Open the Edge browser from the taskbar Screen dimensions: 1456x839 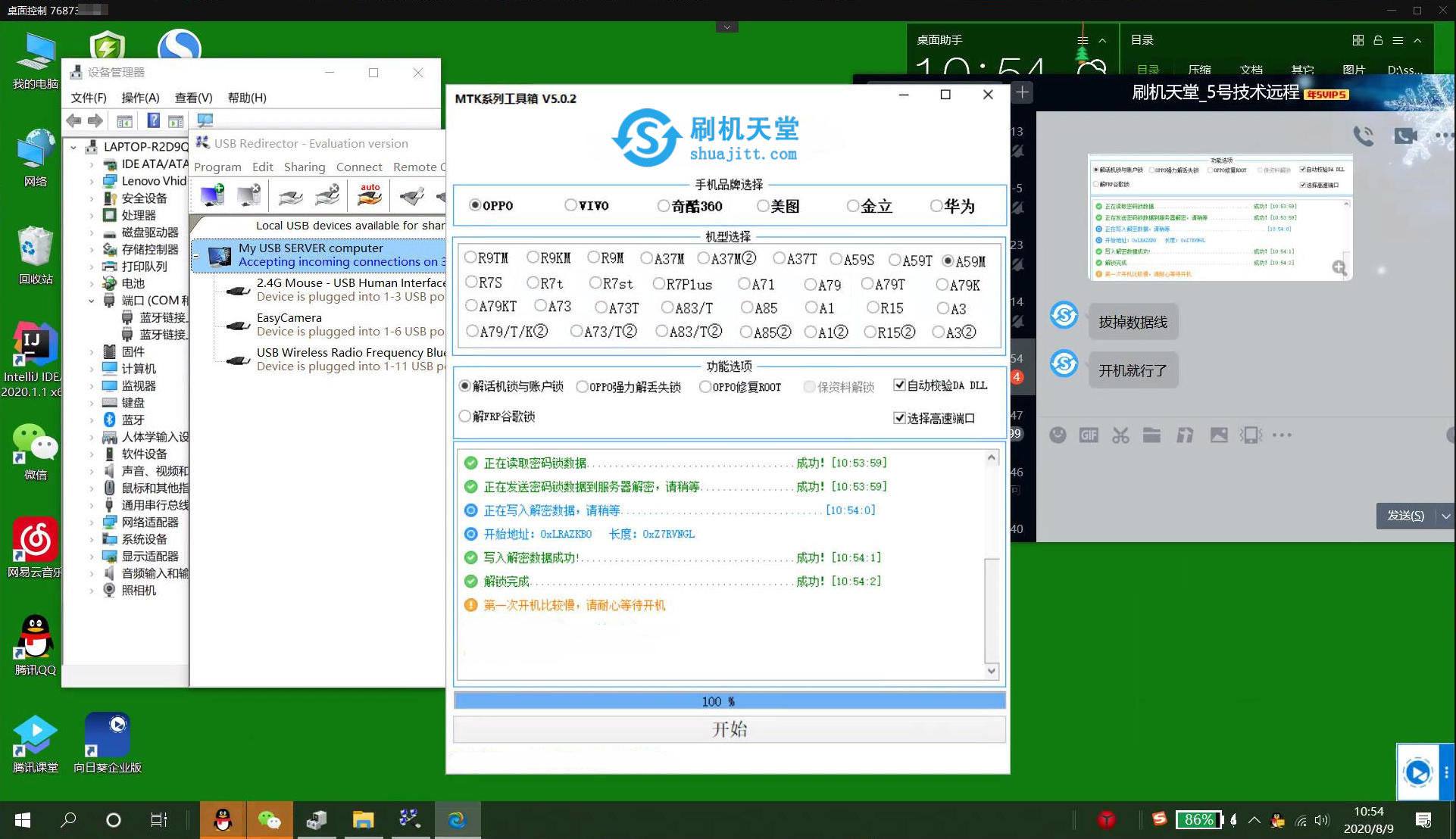coord(457,820)
